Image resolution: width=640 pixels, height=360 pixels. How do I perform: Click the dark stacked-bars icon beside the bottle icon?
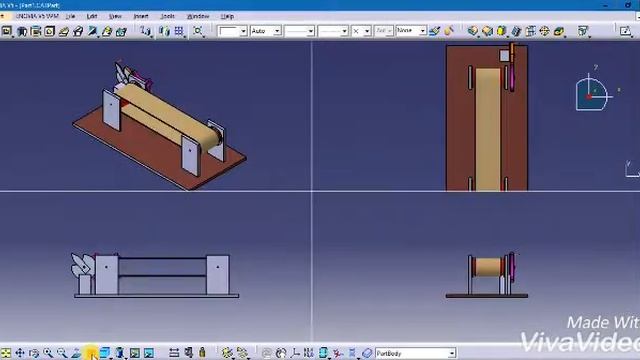(x=189, y=353)
